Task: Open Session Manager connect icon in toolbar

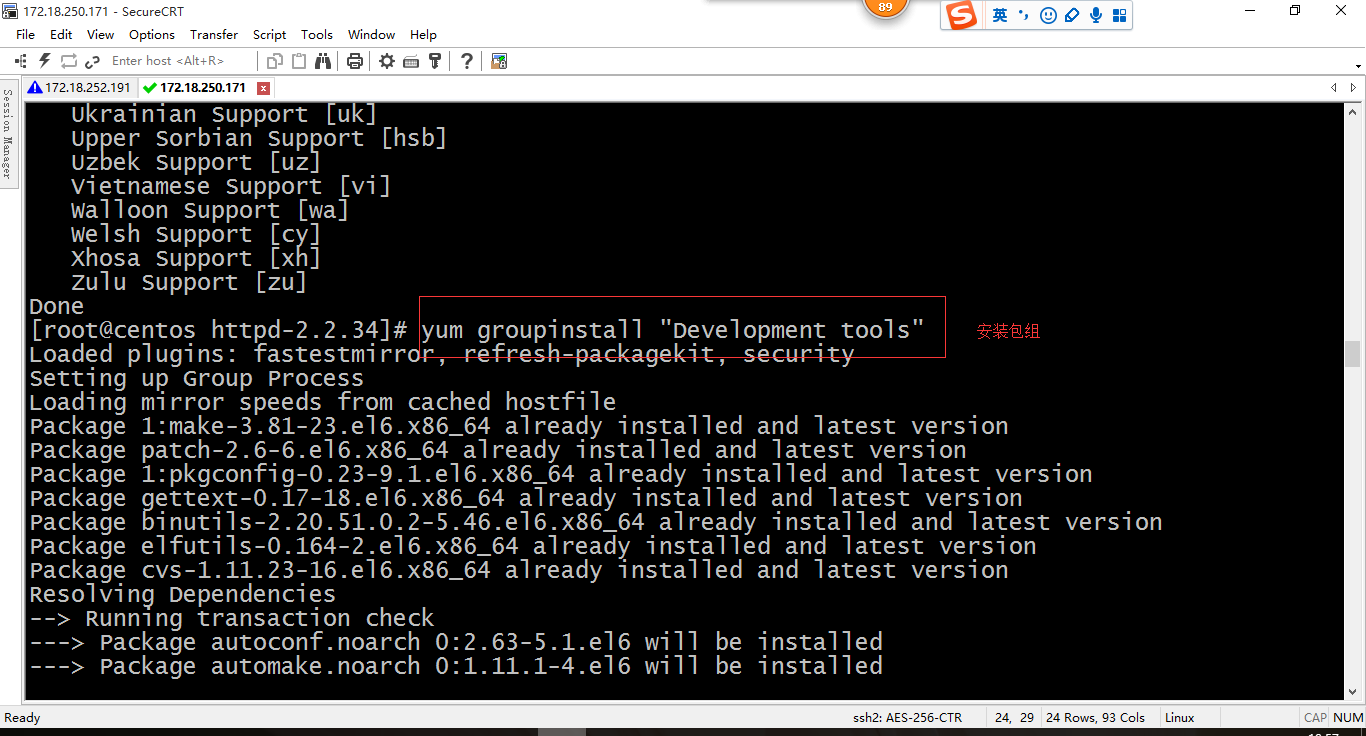Action: tap(20, 61)
